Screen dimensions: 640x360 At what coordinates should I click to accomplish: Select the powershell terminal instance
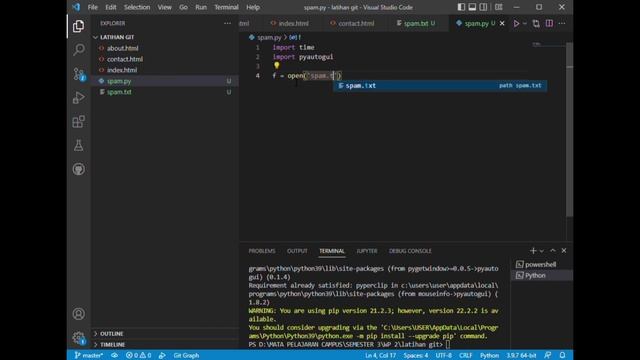(541, 264)
